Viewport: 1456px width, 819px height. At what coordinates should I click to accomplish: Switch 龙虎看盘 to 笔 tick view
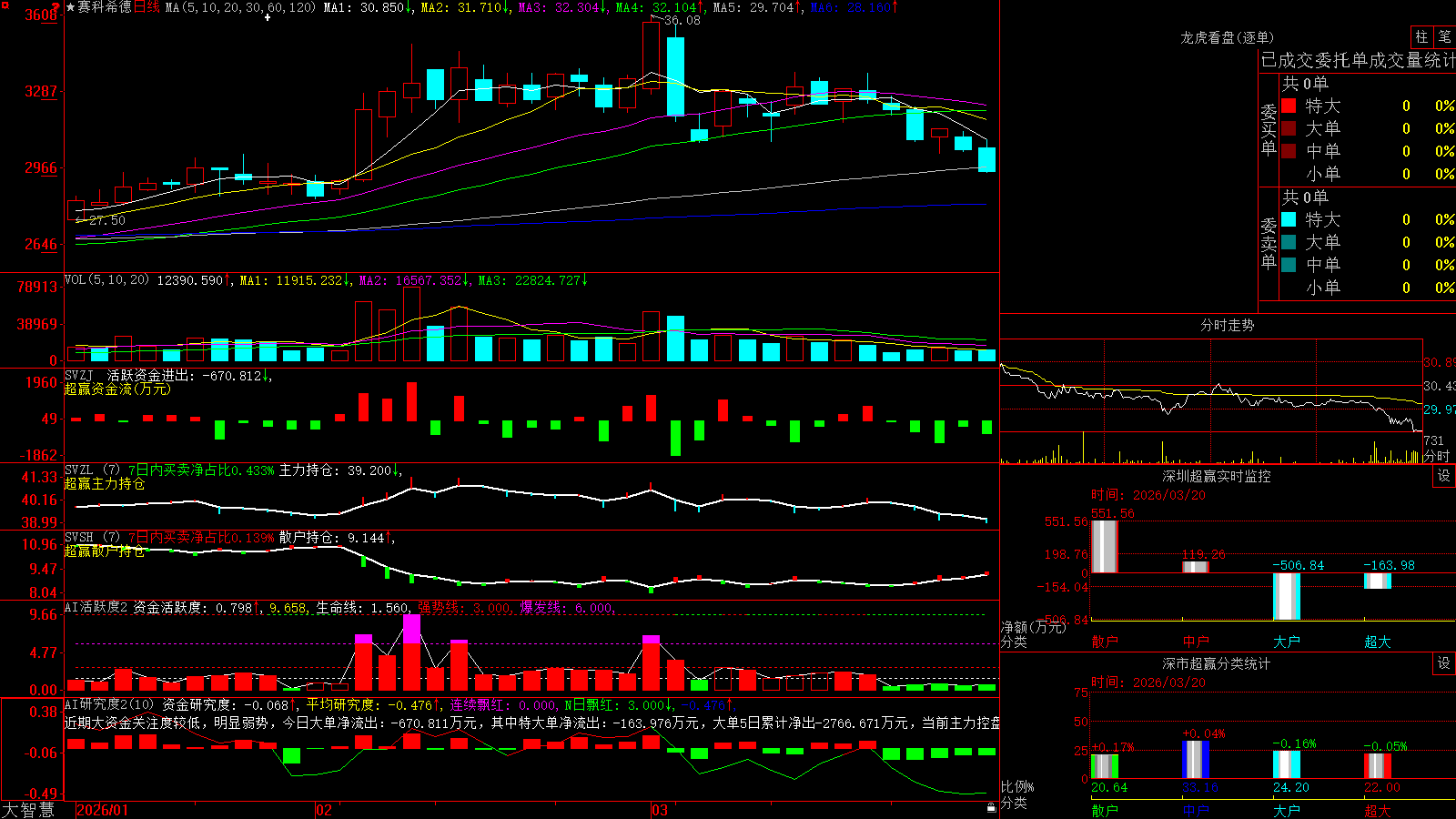pyautogui.click(x=1444, y=36)
